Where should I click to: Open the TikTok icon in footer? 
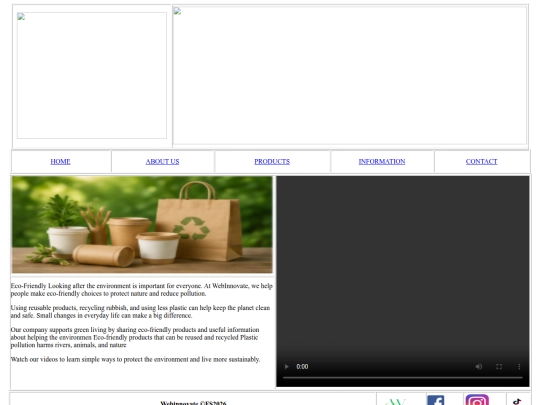pos(517,401)
